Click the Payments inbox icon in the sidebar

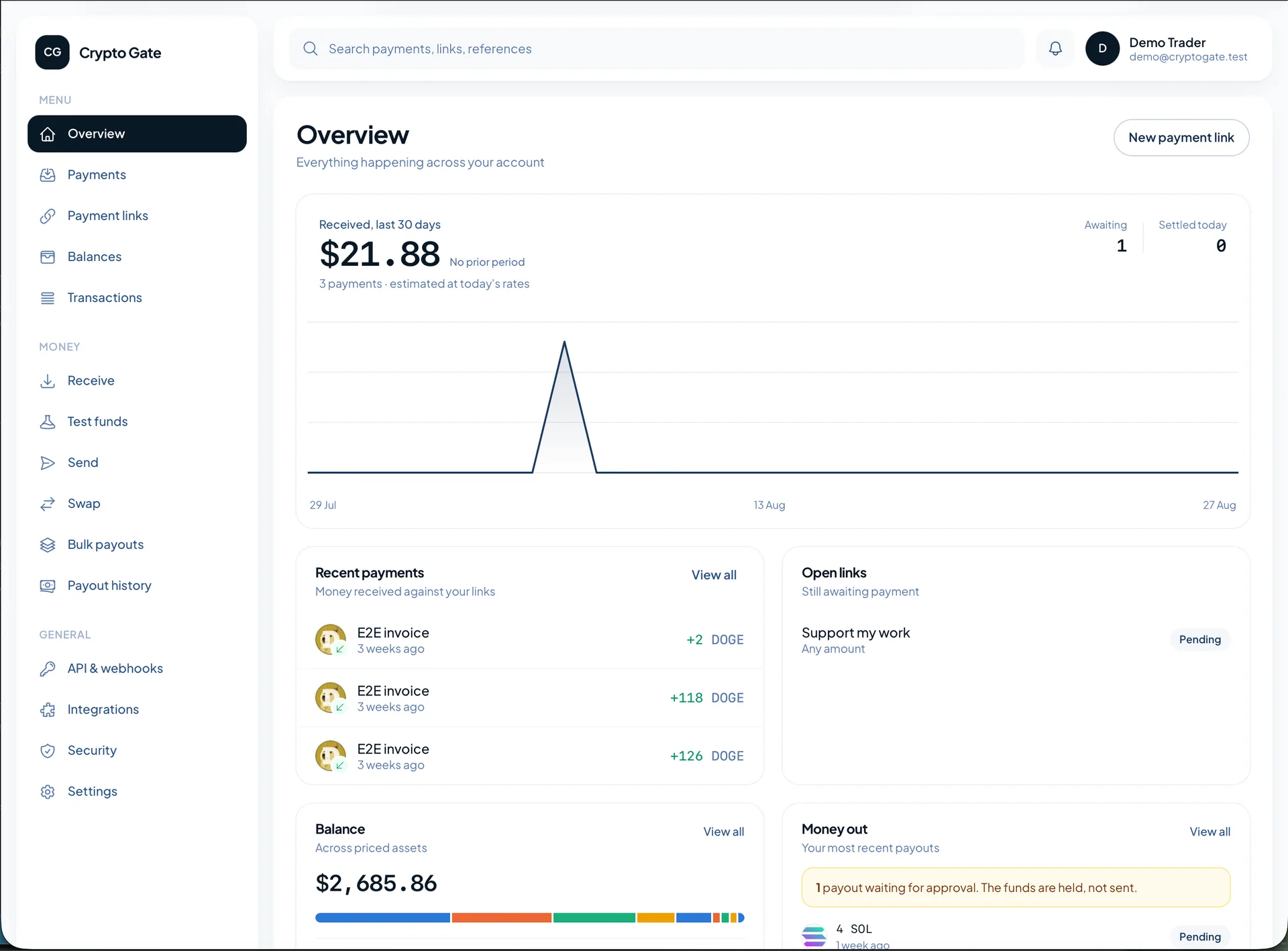48,174
